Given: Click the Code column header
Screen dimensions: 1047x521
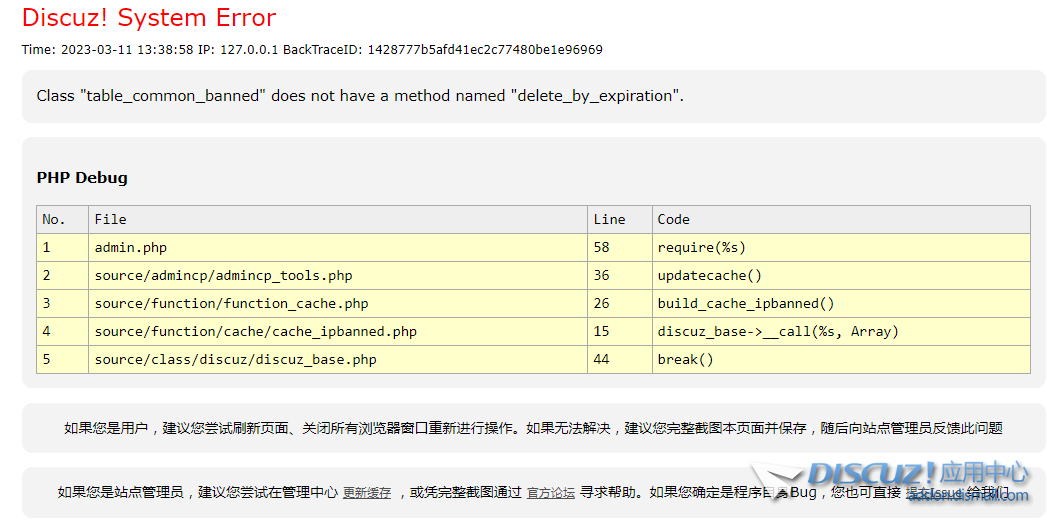Looking at the screenshot, I should tap(841, 219).
